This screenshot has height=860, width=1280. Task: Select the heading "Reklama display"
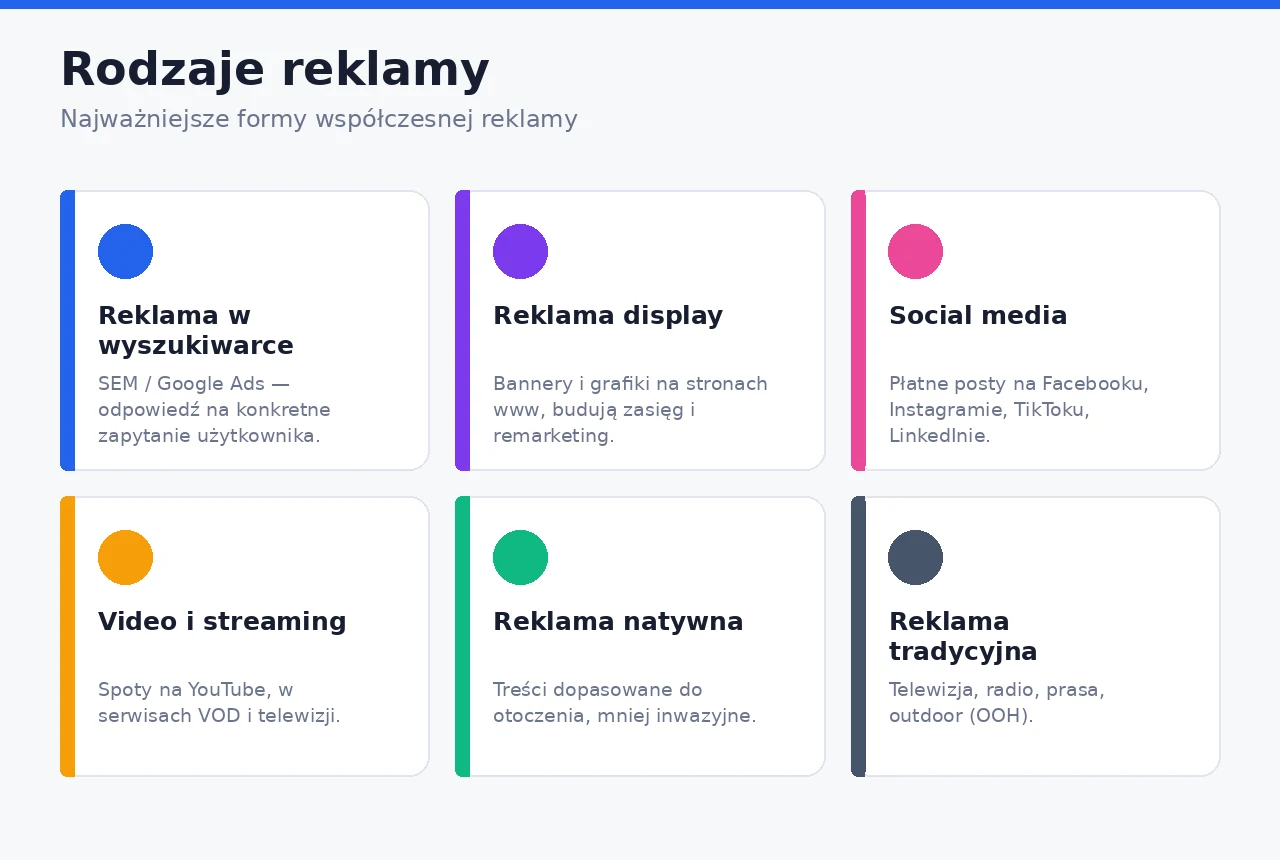pos(608,316)
